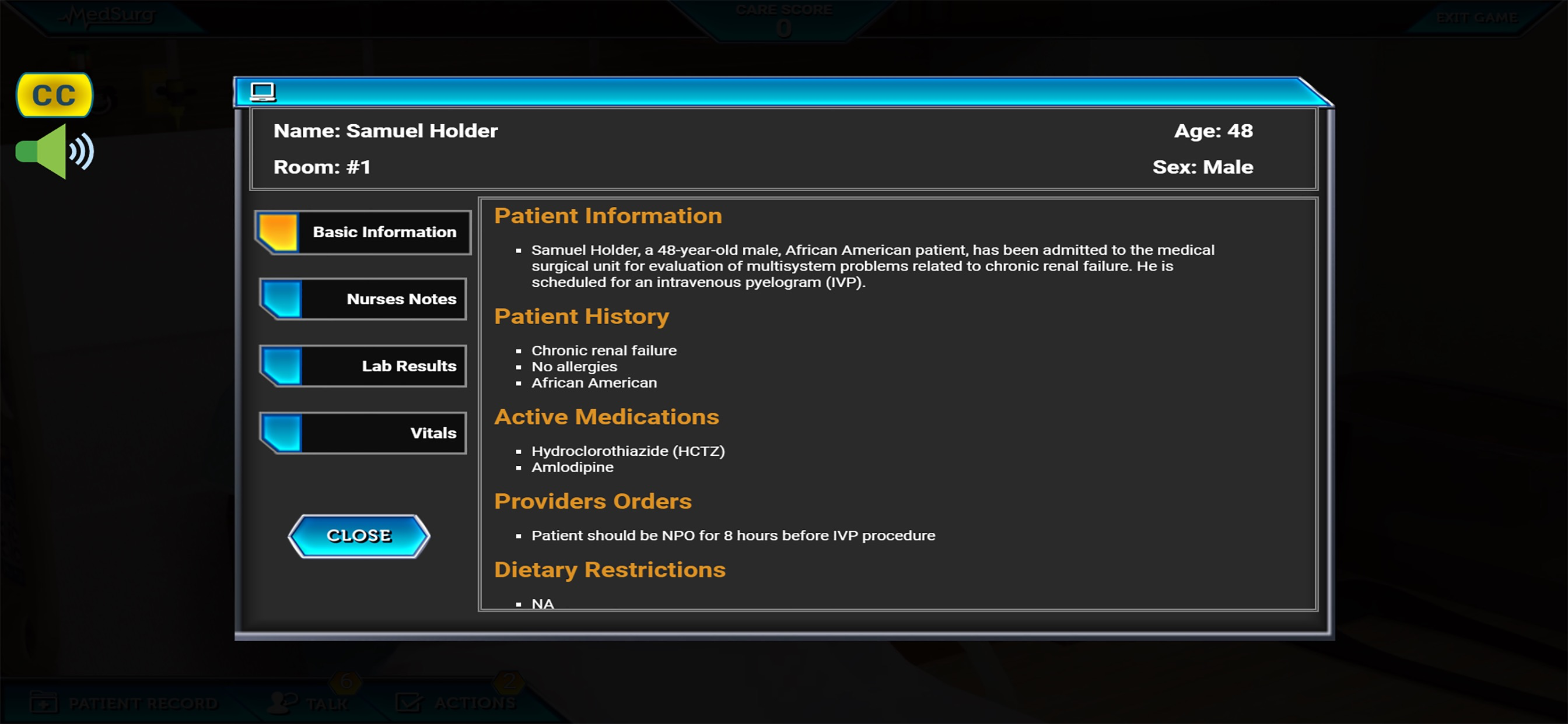1568x724 pixels.
Task: Toggle closed captions with the CC button
Action: point(54,95)
